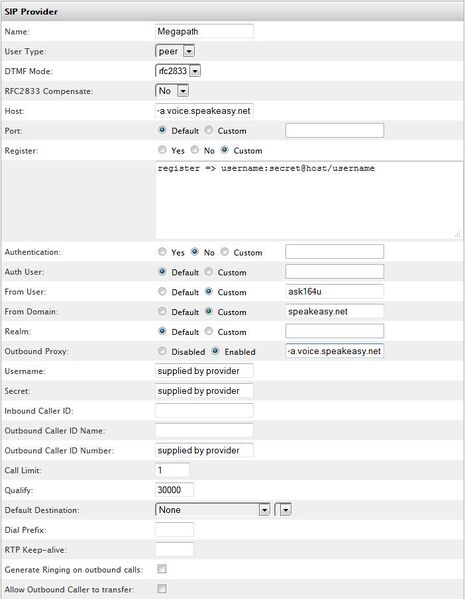Select No radio for Register
Screen dimensions: 465x599
click(195, 150)
